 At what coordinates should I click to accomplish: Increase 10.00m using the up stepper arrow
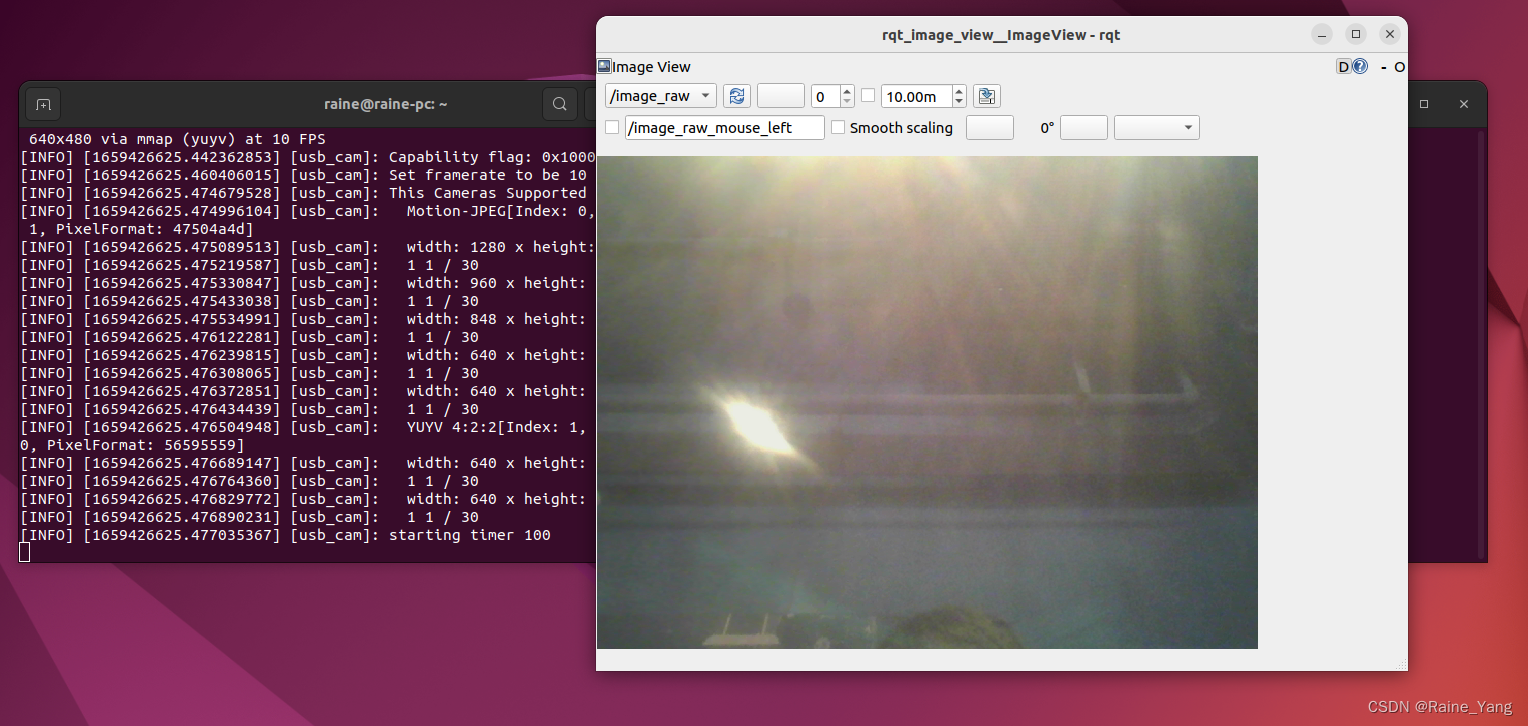point(959,92)
